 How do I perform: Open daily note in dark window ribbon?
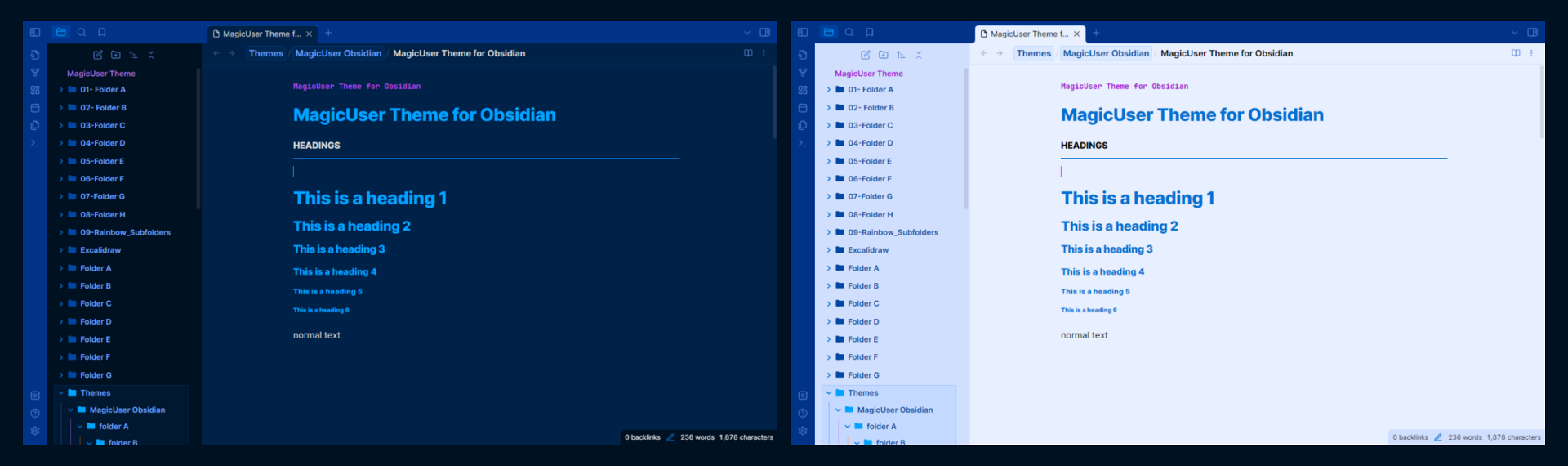pos(35,108)
